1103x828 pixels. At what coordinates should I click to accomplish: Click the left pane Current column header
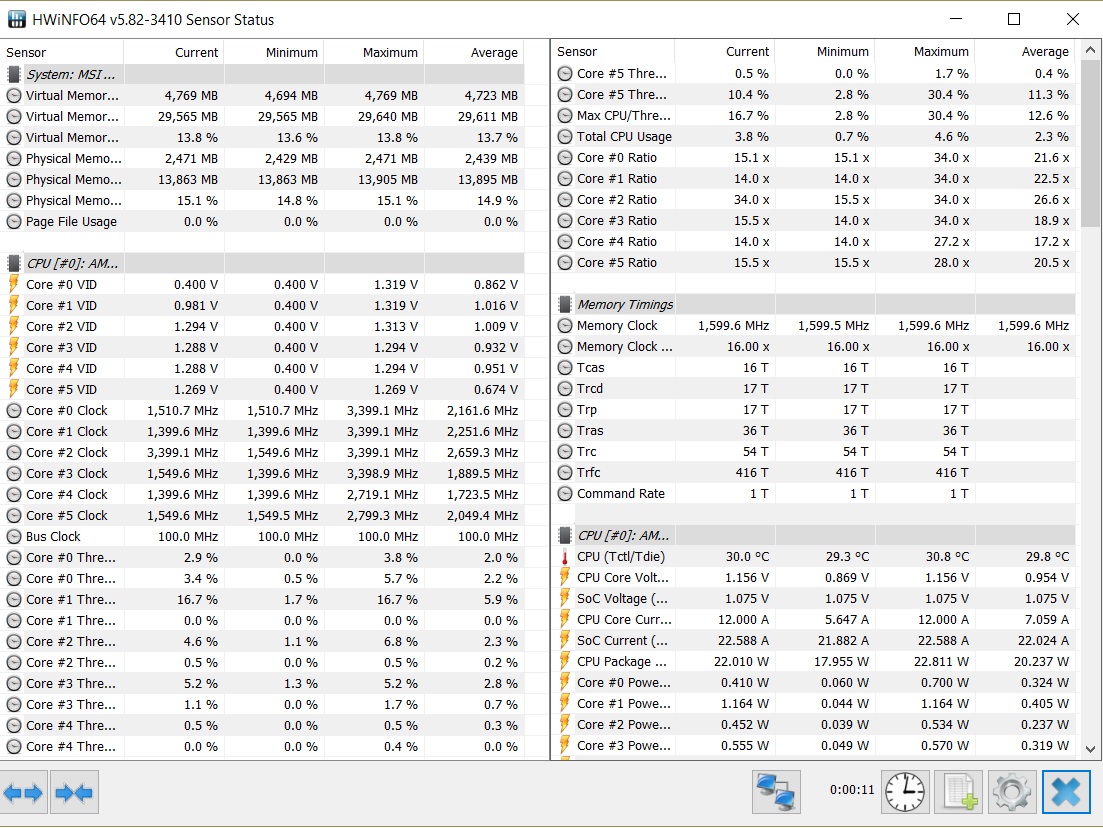[x=174, y=52]
